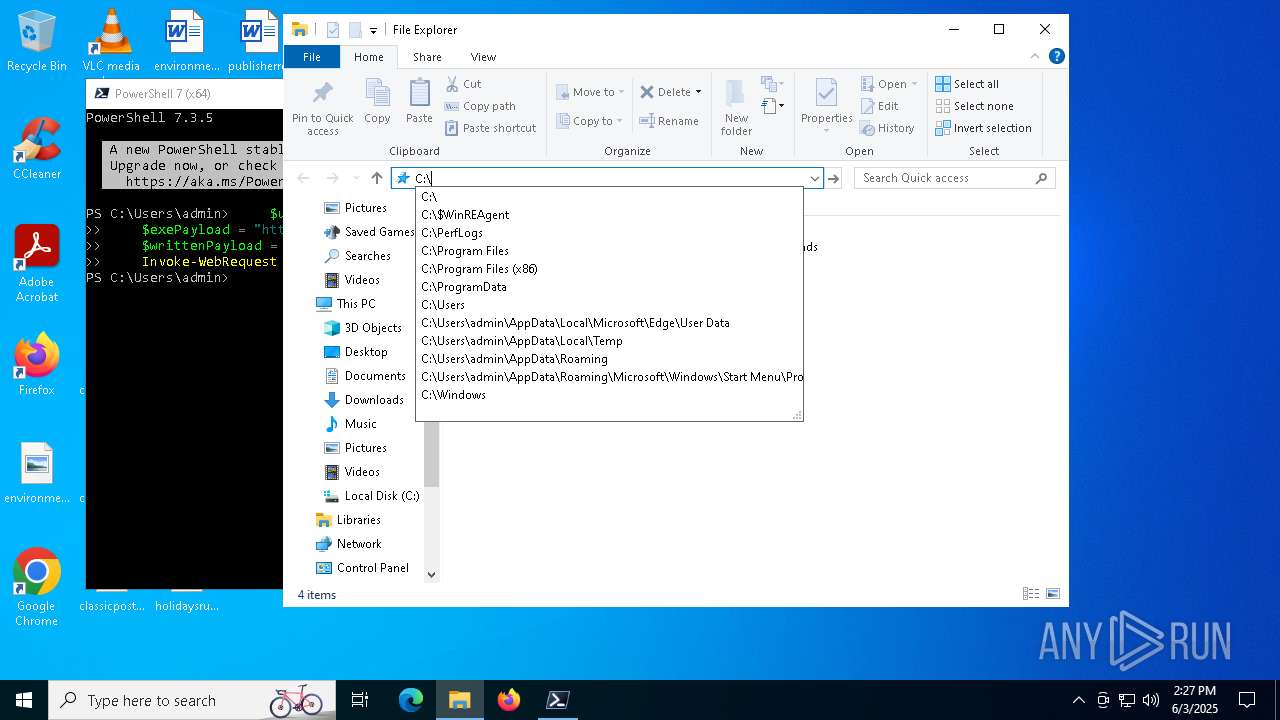This screenshot has width=1280, height=720.
Task: Select Saved Games in navigation pane
Action: [x=368, y=232]
